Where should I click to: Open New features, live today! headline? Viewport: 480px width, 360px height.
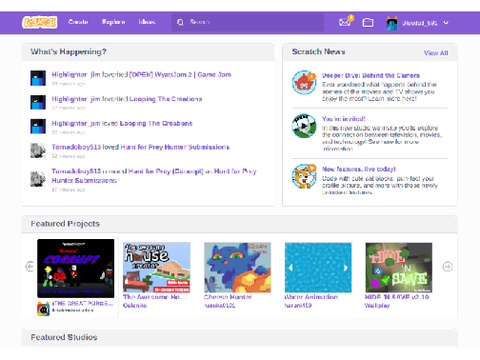pyautogui.click(x=359, y=169)
